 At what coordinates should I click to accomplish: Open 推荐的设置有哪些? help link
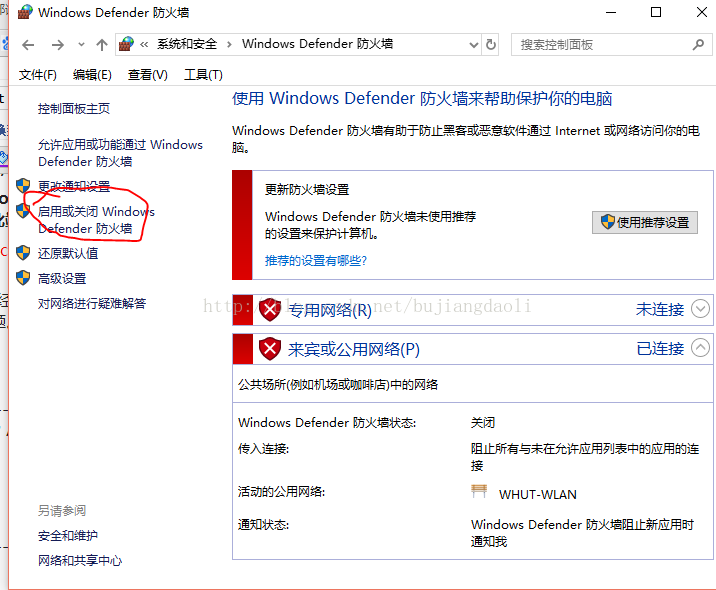click(316, 261)
